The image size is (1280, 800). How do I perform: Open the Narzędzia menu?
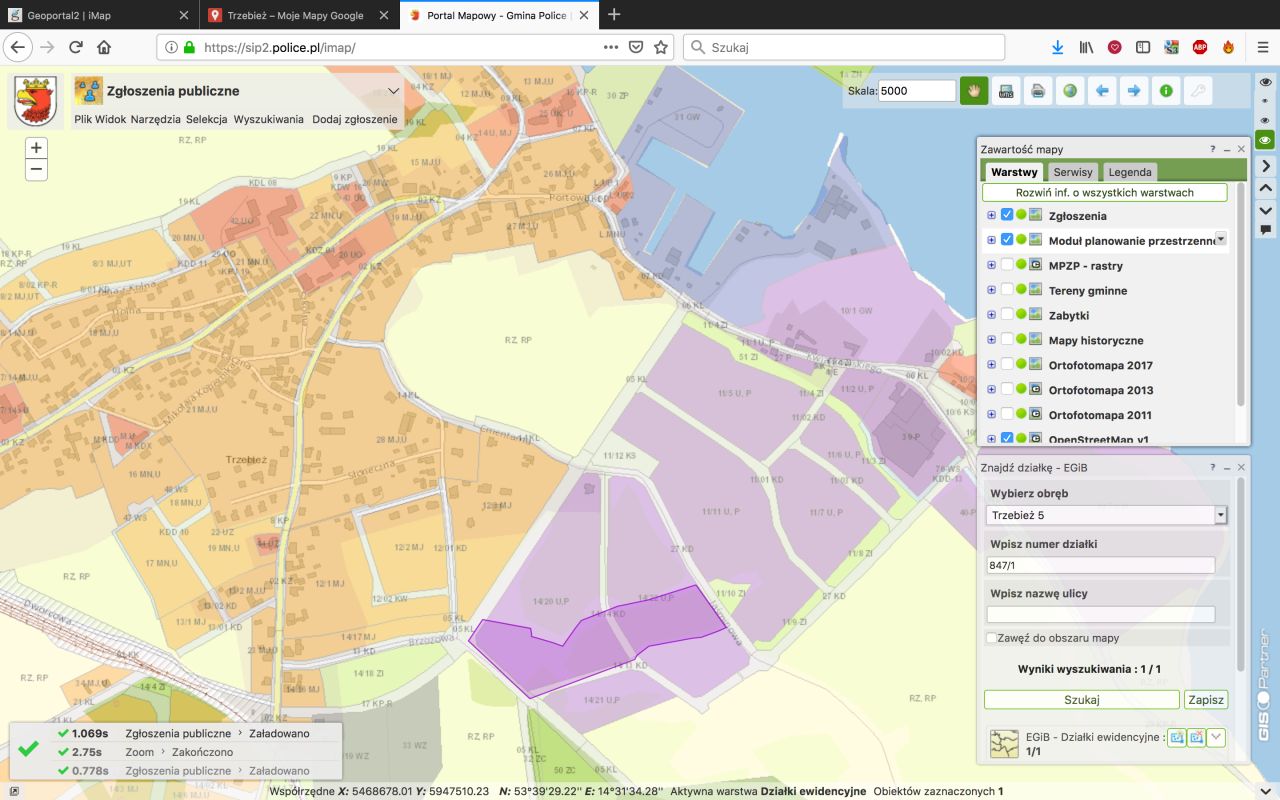coord(155,119)
